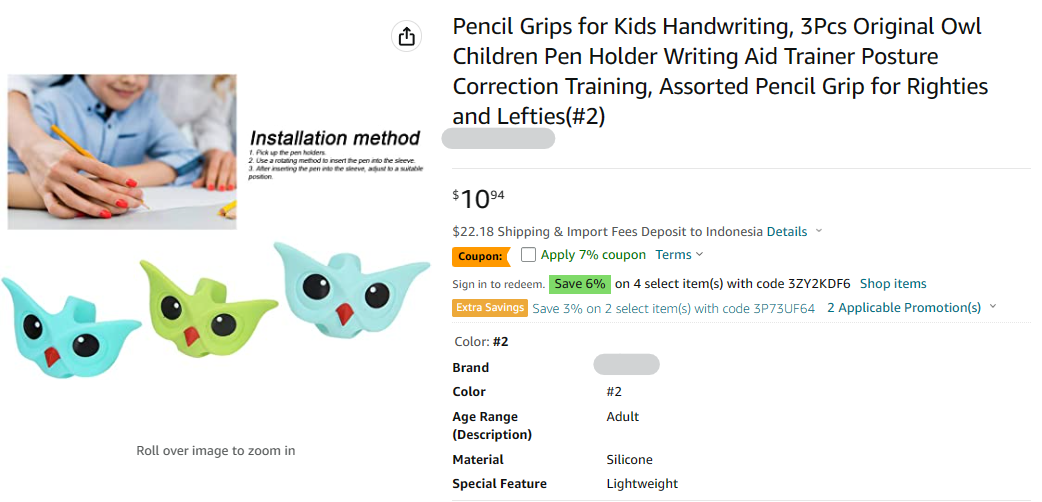Click the Installation method heading in image

[335, 138]
